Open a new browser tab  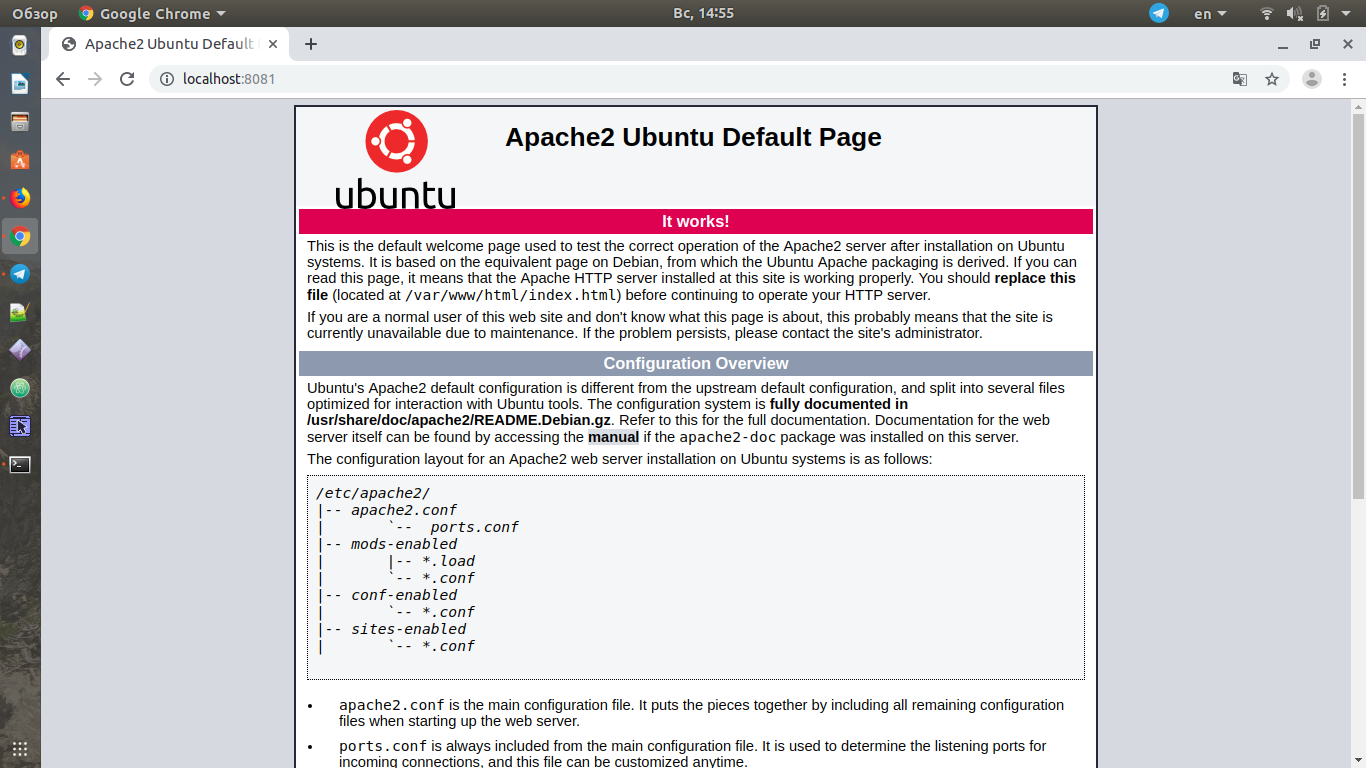tap(311, 44)
